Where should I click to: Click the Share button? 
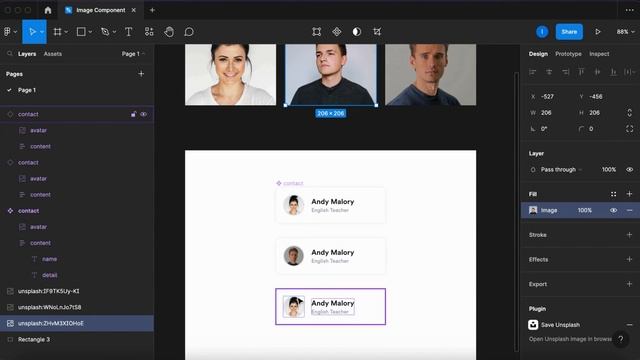click(x=569, y=32)
